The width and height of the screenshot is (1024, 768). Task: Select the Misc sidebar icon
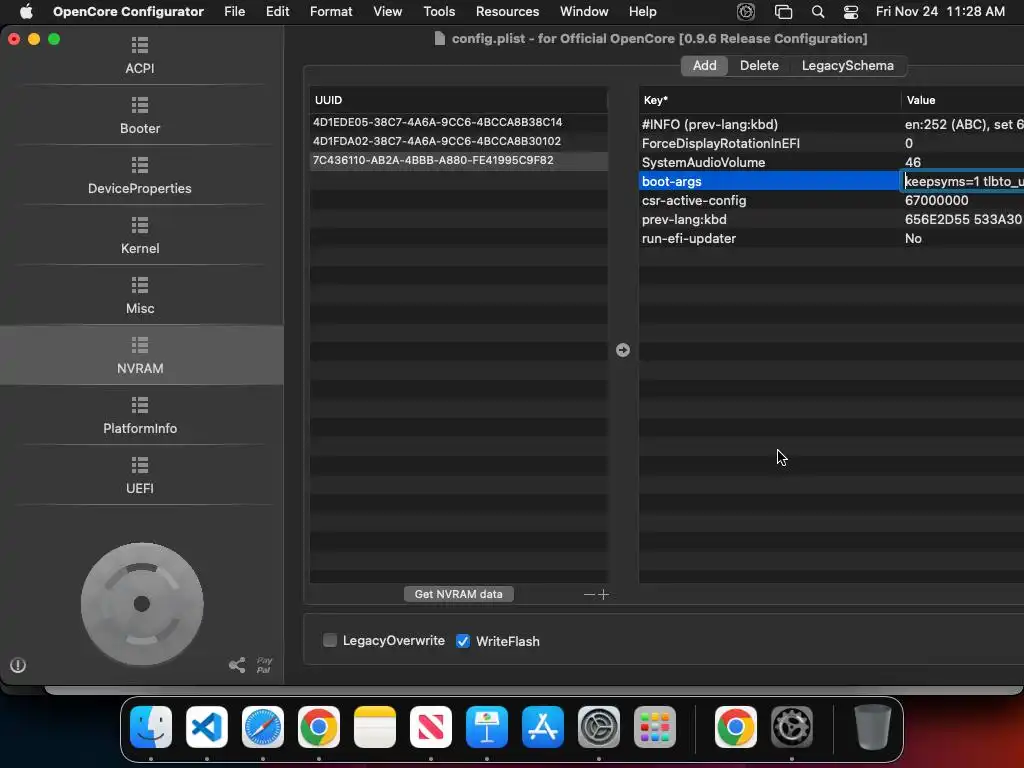coord(140,285)
